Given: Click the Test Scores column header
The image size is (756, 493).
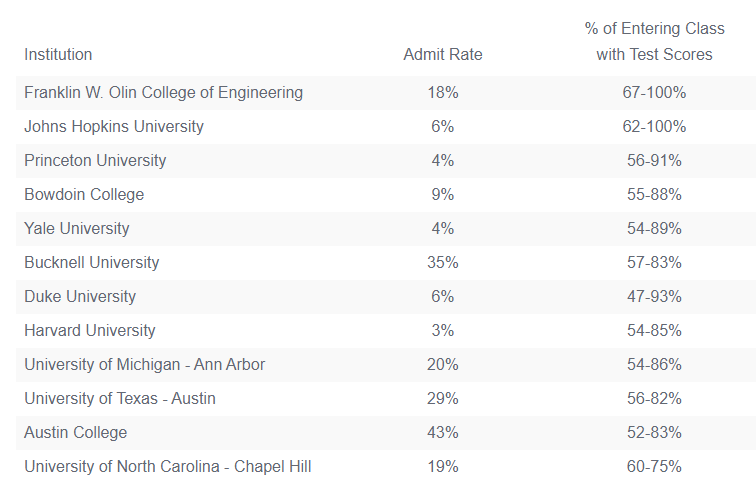Looking at the screenshot, I should 654,42.
